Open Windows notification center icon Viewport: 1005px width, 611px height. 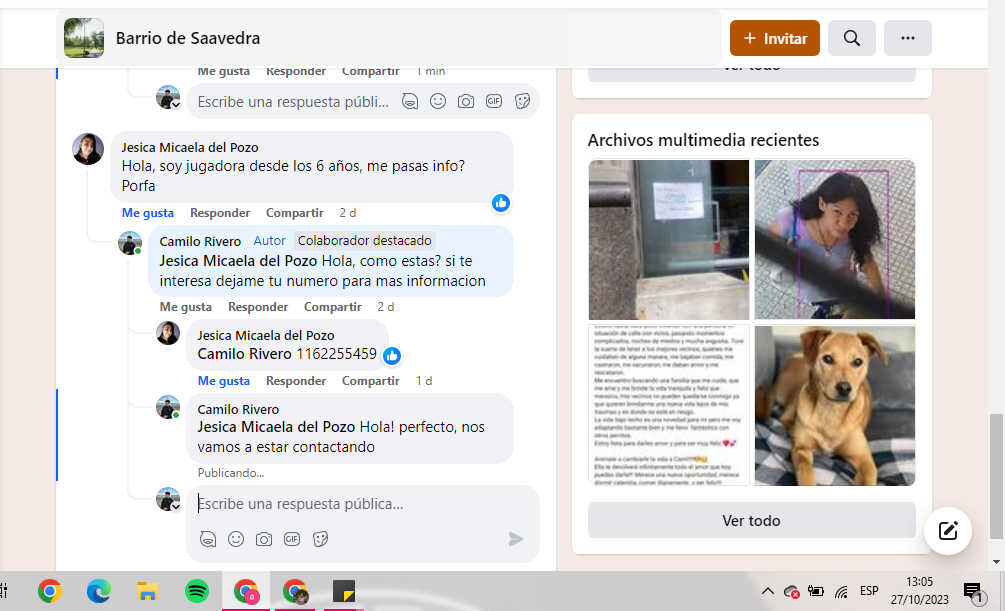pos(973,592)
